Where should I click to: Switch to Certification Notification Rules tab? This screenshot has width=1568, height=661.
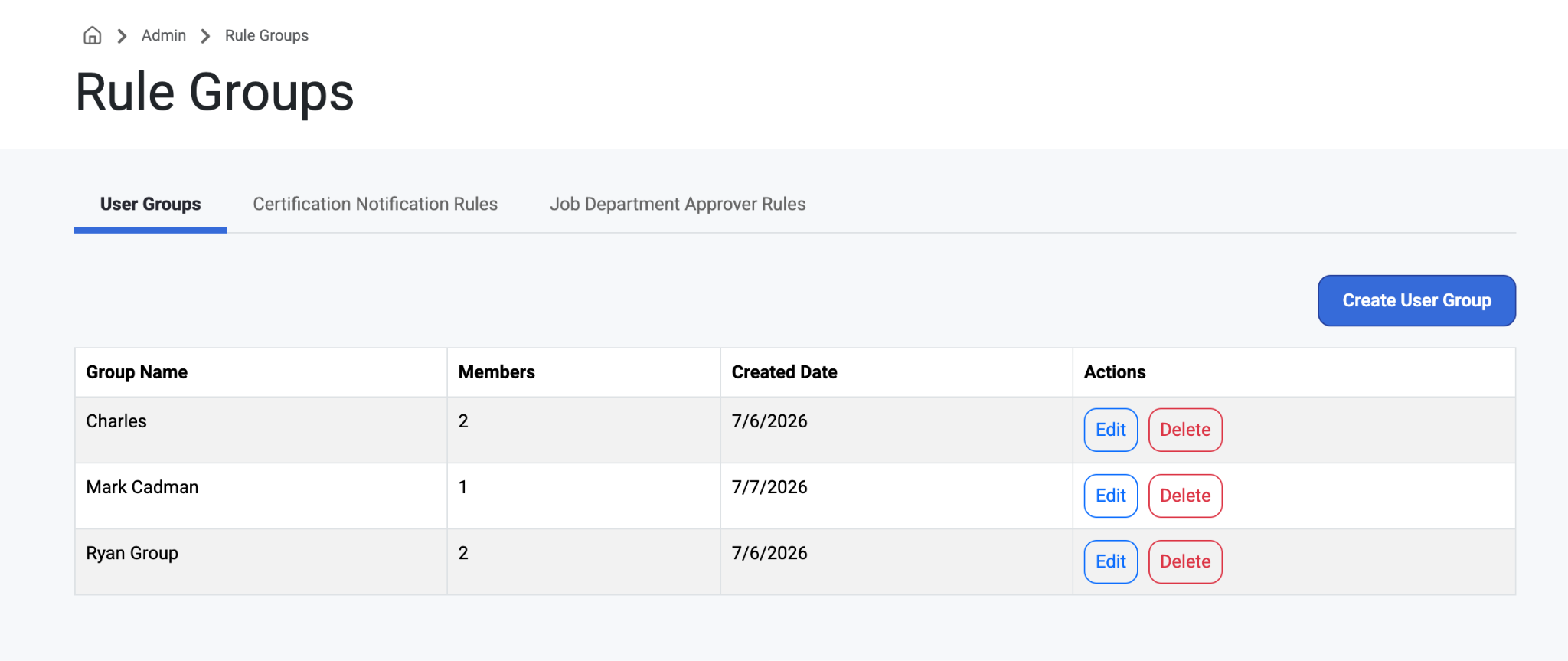[375, 205]
